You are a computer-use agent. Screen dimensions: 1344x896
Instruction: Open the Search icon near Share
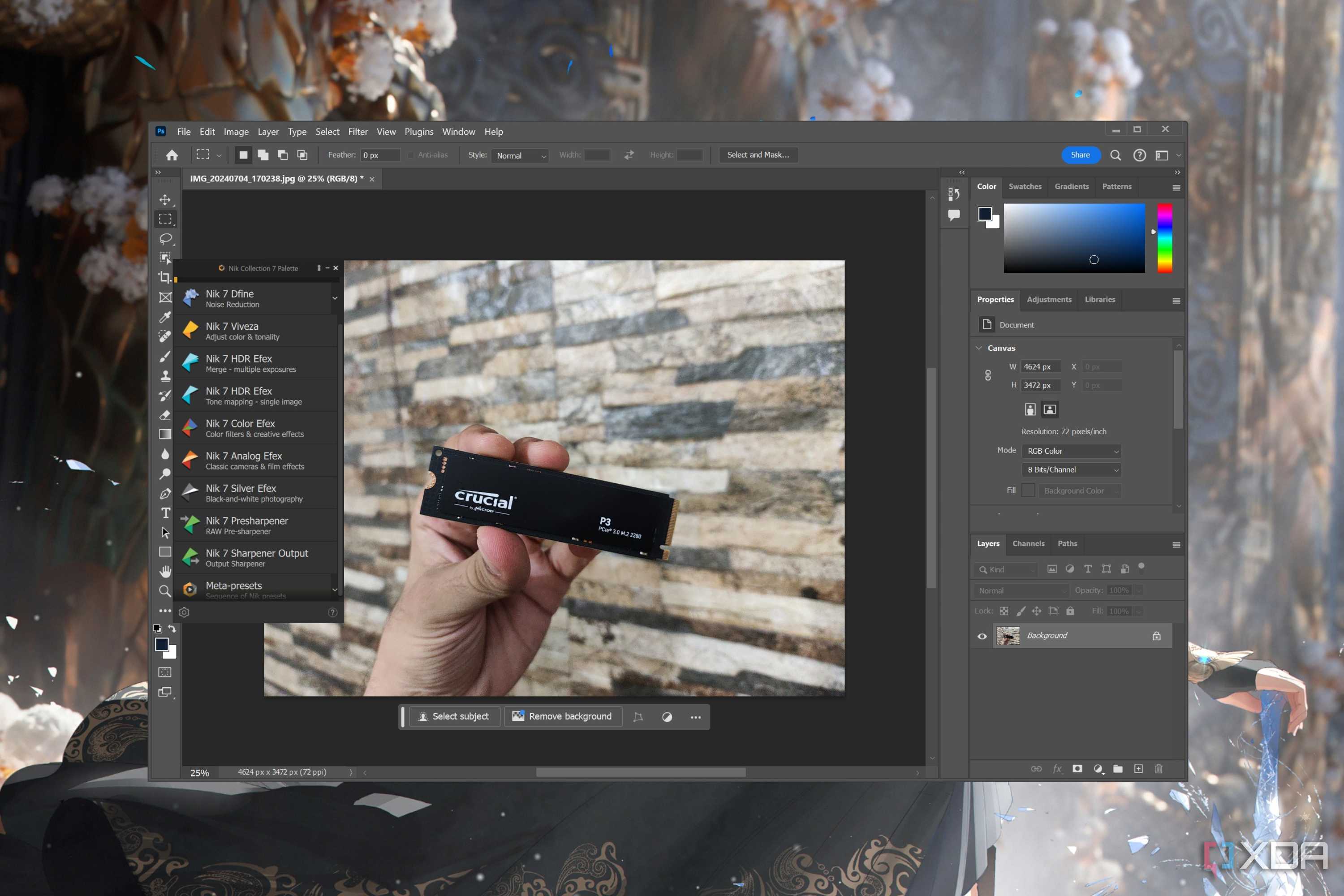point(1115,155)
